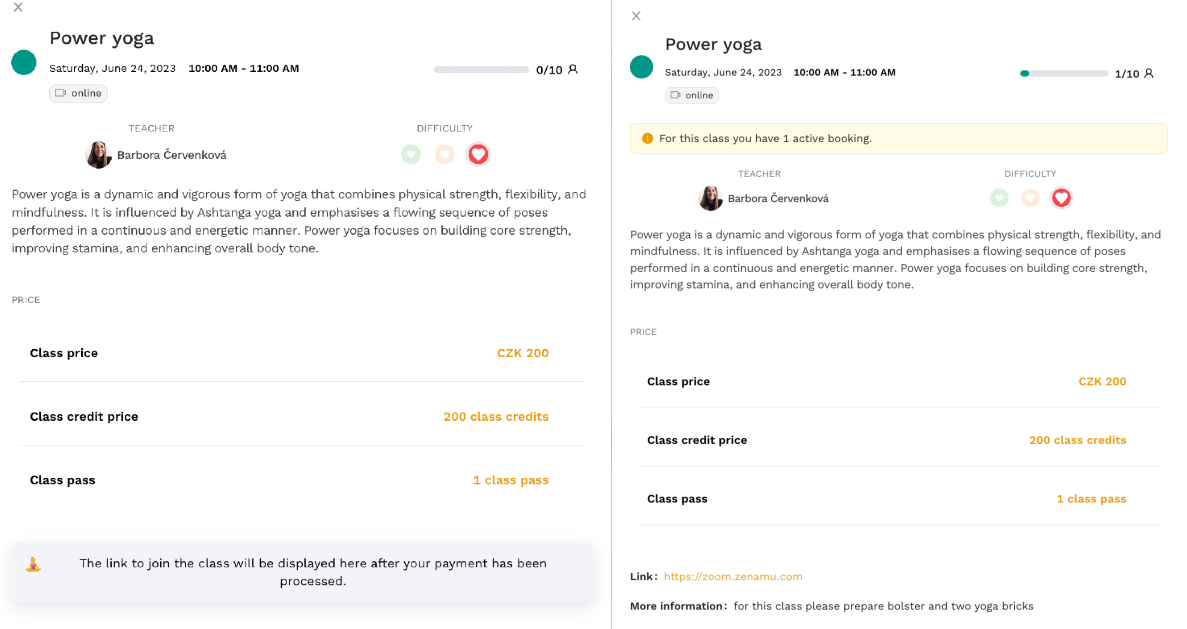Click the 1/10 capacity progress bar
1187x629 pixels.
1064,73
